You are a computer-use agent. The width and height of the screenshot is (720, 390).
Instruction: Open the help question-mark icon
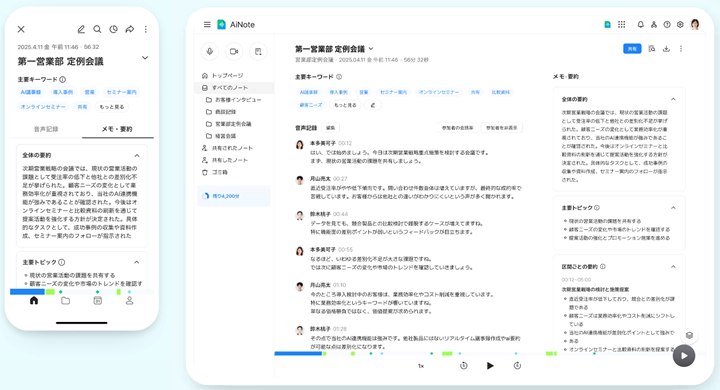click(x=667, y=25)
